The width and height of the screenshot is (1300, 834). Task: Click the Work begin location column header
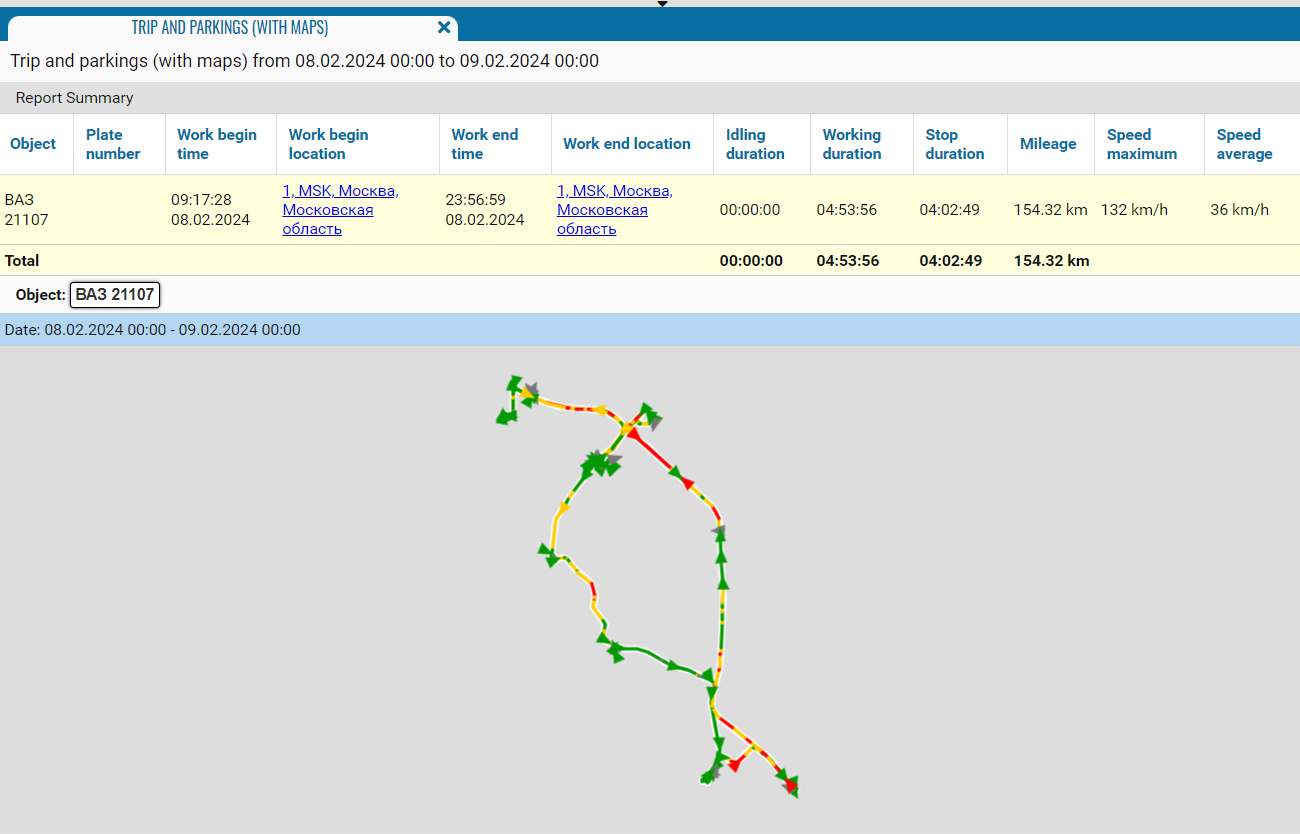coord(328,144)
